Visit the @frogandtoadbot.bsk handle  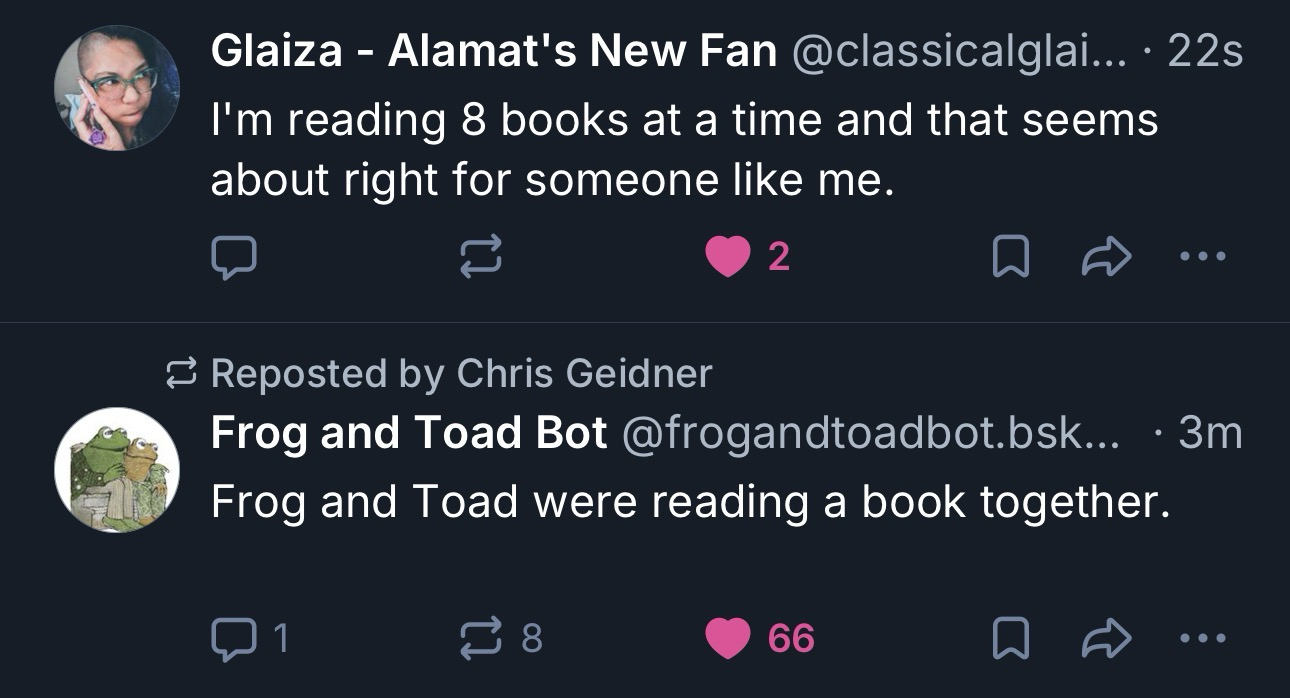(870, 433)
